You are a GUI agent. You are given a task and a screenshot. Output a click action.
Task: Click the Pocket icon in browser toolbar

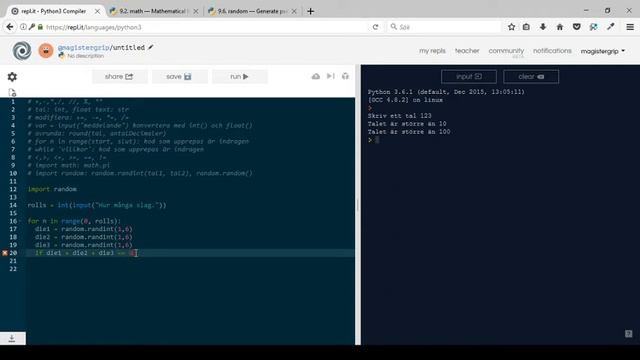pos(576,27)
